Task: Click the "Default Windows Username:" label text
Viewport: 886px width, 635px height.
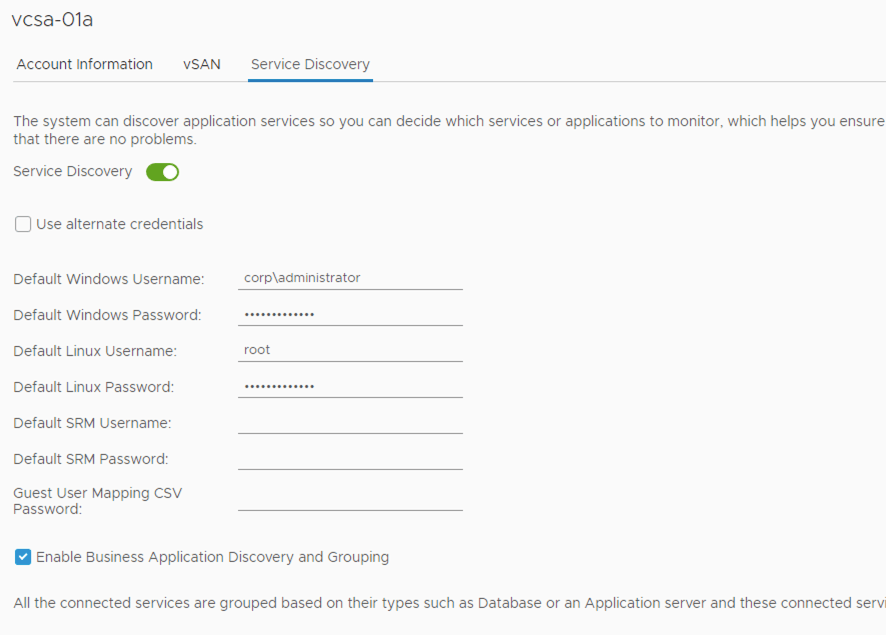Action: pos(109,279)
